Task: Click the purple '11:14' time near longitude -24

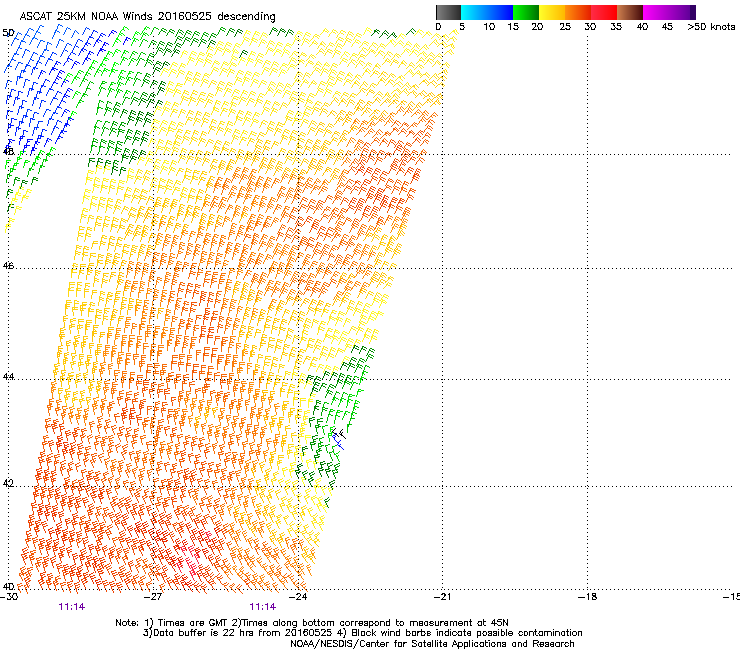Action: [x=263, y=607]
